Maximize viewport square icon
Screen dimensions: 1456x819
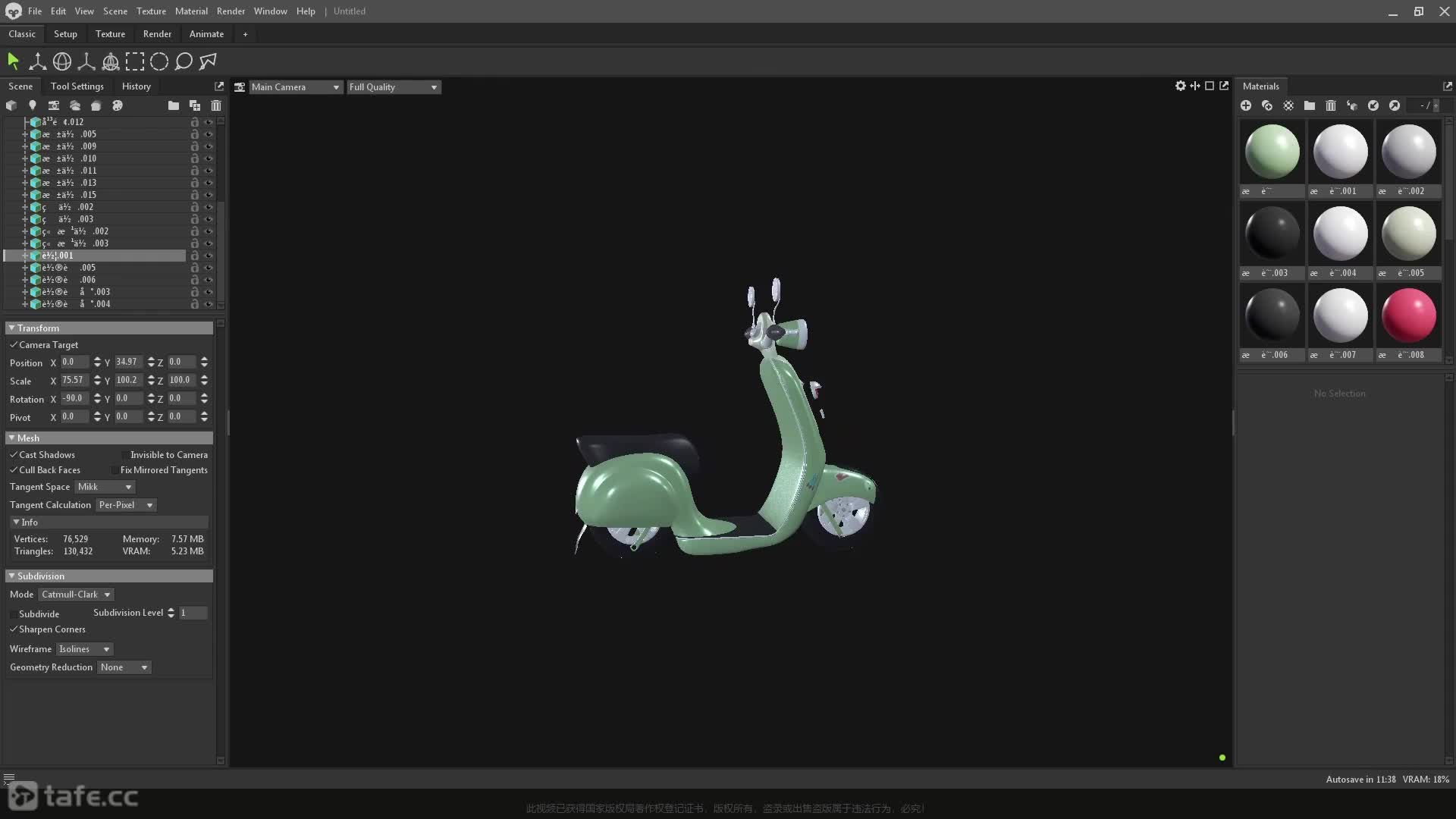tap(1210, 86)
